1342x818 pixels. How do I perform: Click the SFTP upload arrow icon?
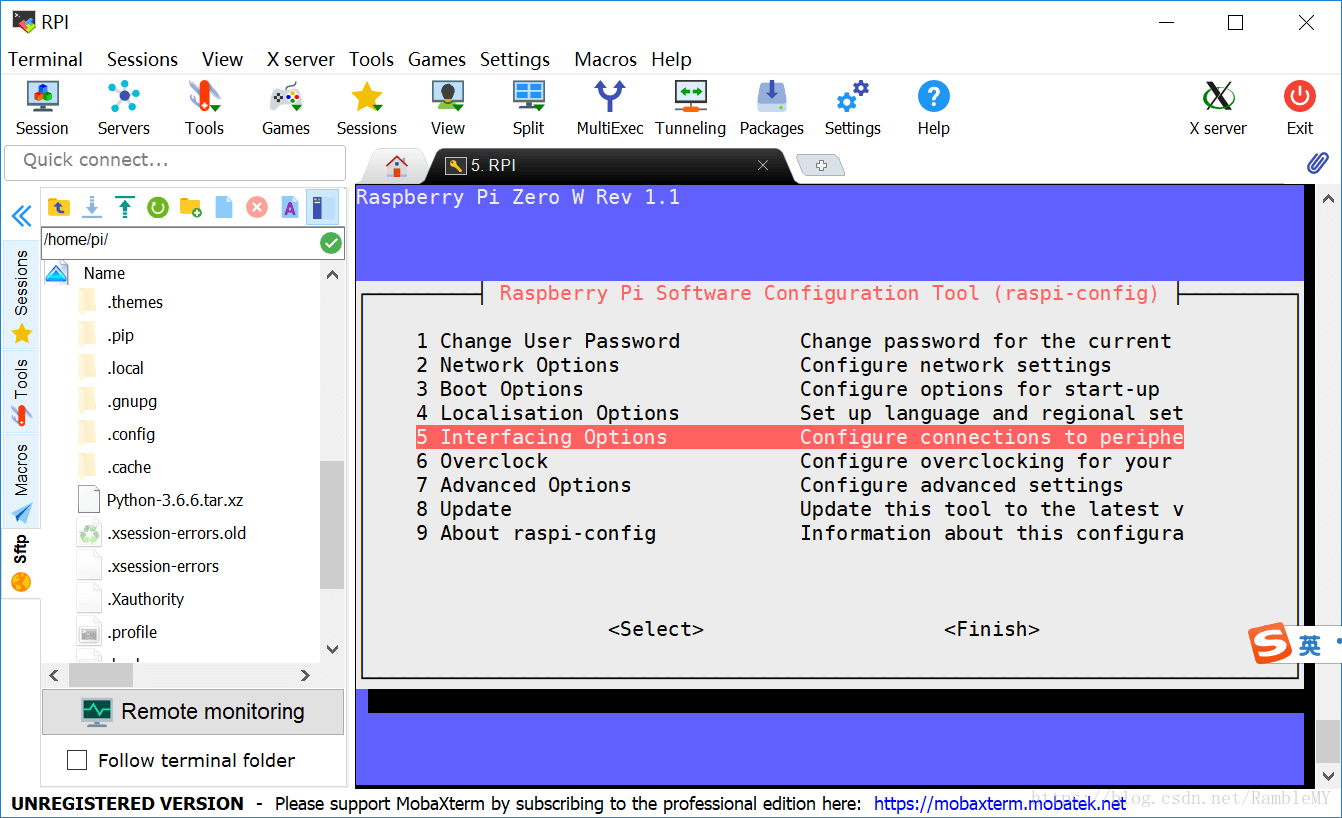click(125, 207)
